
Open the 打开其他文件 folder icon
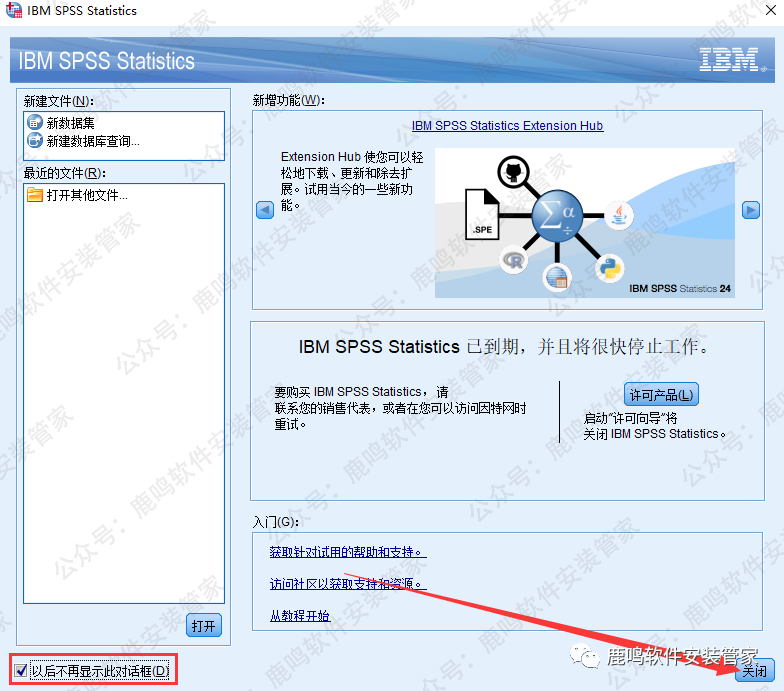point(34,194)
